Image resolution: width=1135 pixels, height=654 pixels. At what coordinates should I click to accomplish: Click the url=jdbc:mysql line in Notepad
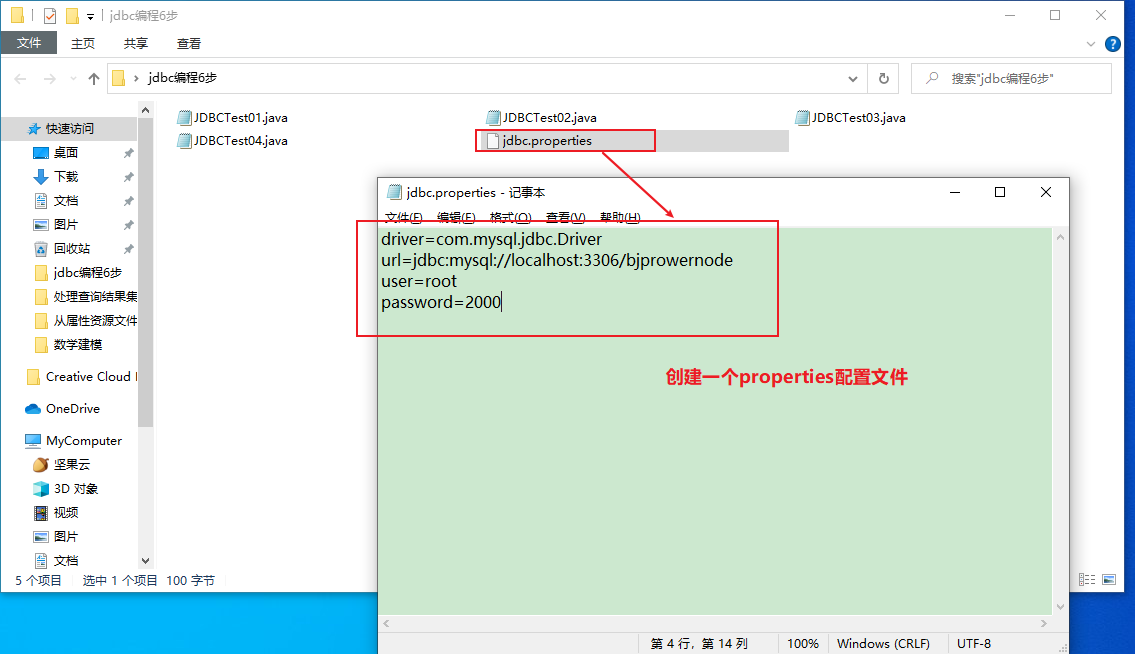click(x=557, y=260)
